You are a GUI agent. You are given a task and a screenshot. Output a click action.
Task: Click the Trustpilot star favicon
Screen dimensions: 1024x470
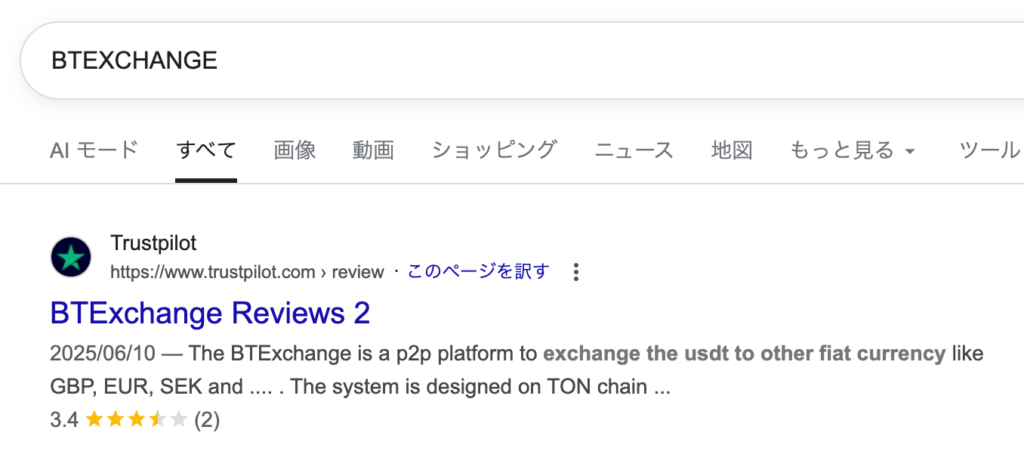[71, 258]
